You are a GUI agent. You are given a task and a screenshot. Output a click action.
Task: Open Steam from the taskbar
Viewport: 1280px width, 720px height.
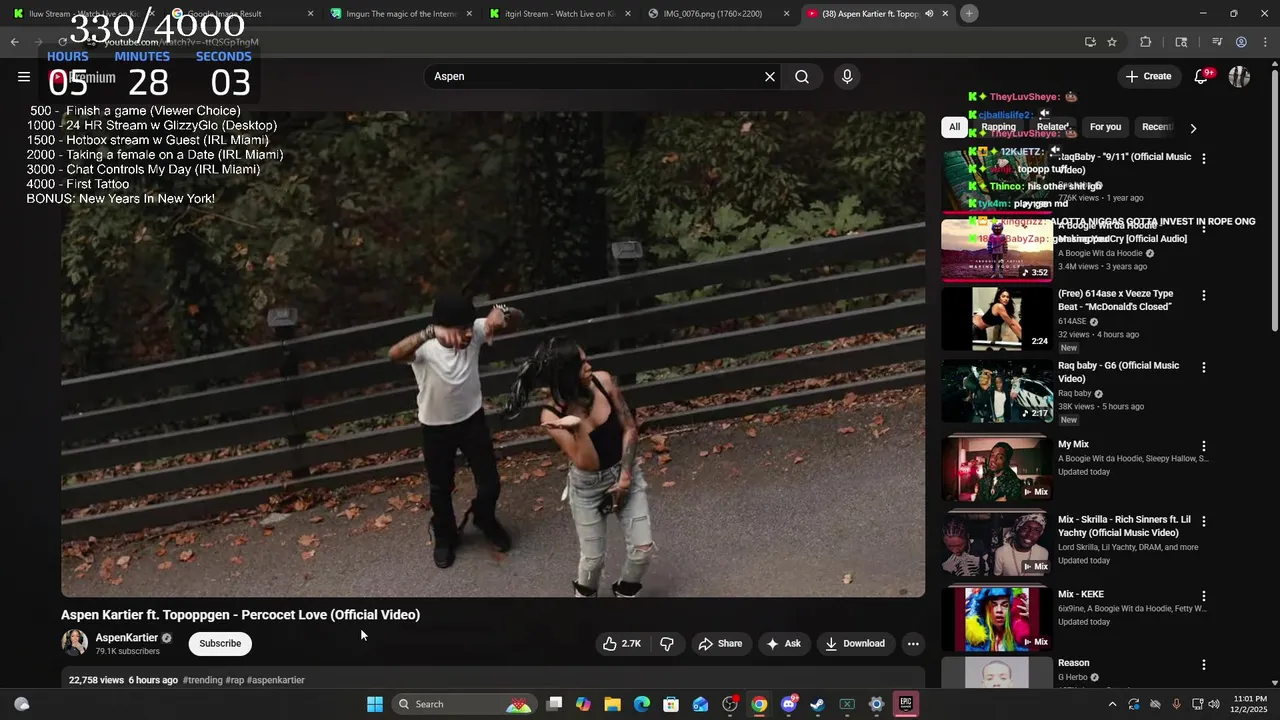tap(818, 704)
